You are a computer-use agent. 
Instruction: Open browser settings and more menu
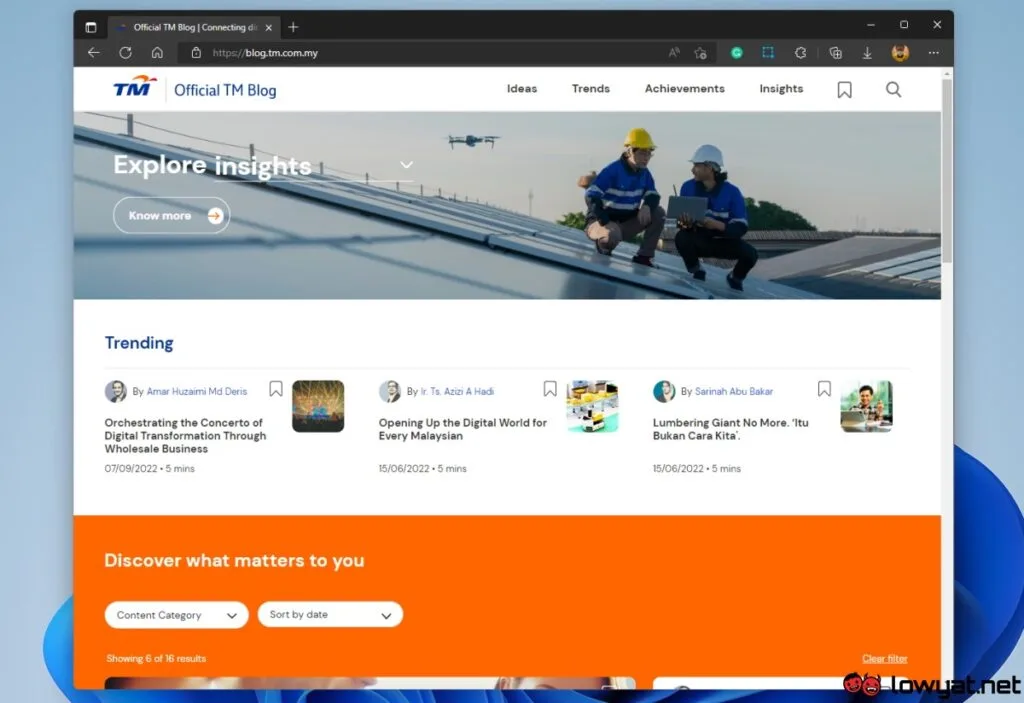point(934,53)
